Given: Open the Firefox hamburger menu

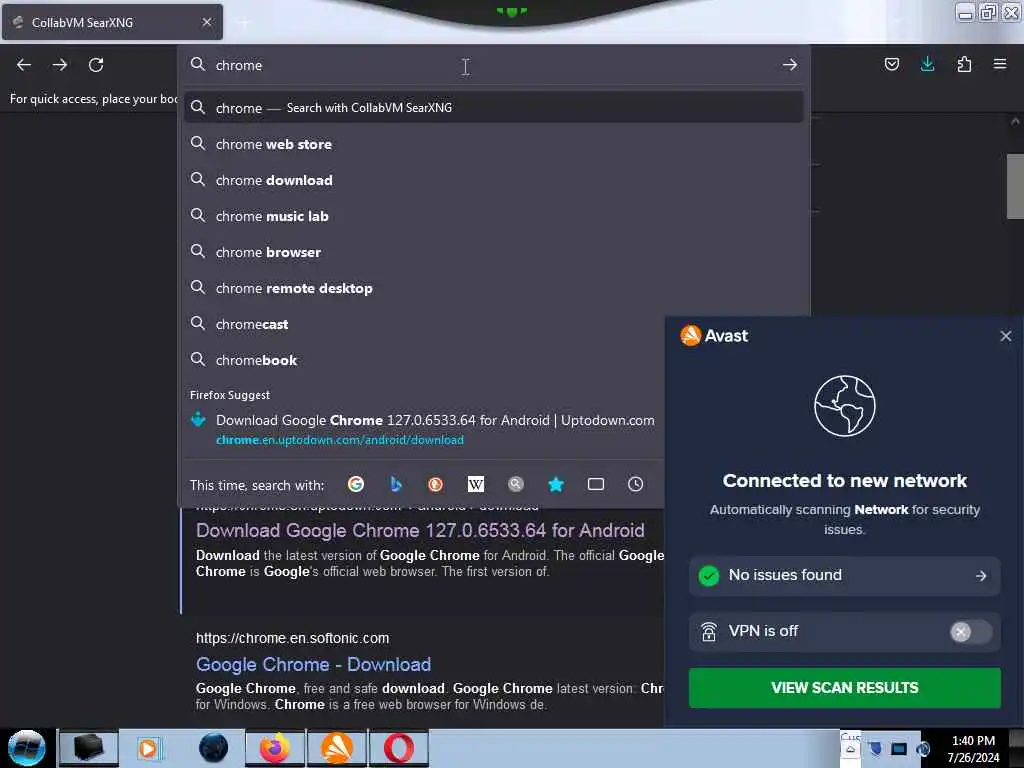Looking at the screenshot, I should coord(1000,64).
